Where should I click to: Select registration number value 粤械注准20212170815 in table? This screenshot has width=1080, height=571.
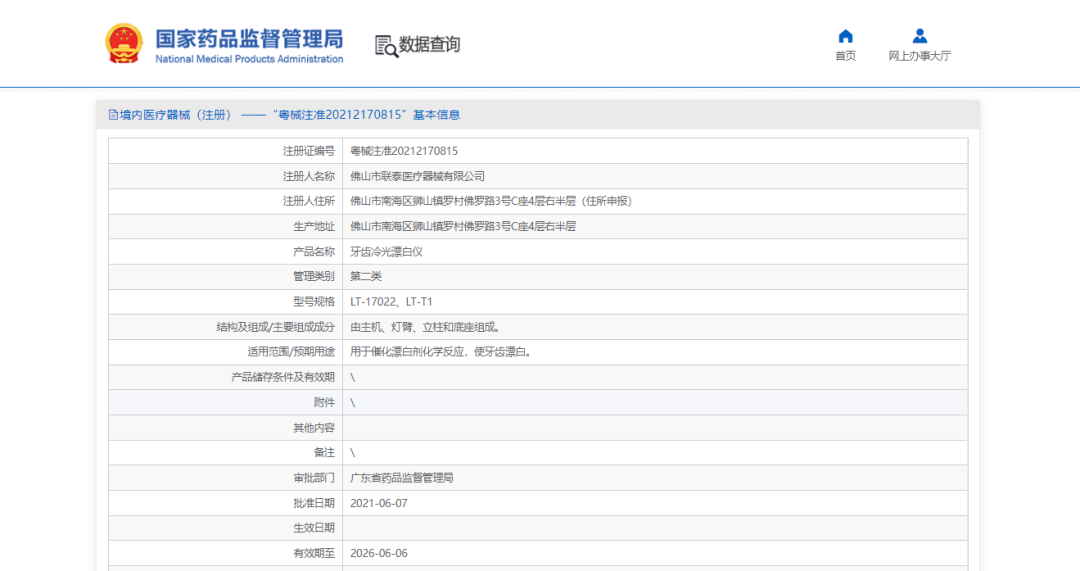click(404, 151)
